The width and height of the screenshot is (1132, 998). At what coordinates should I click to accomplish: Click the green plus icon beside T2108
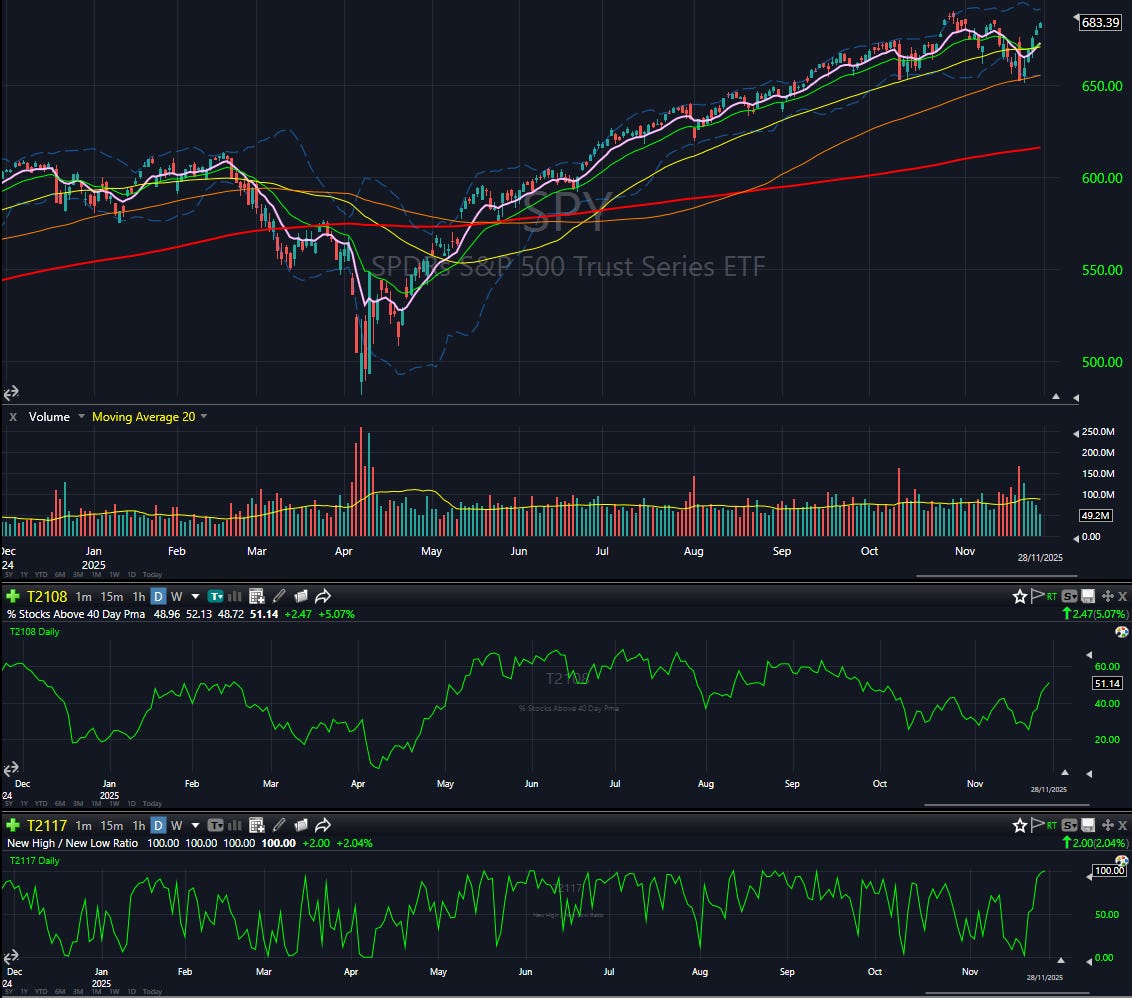[13, 596]
